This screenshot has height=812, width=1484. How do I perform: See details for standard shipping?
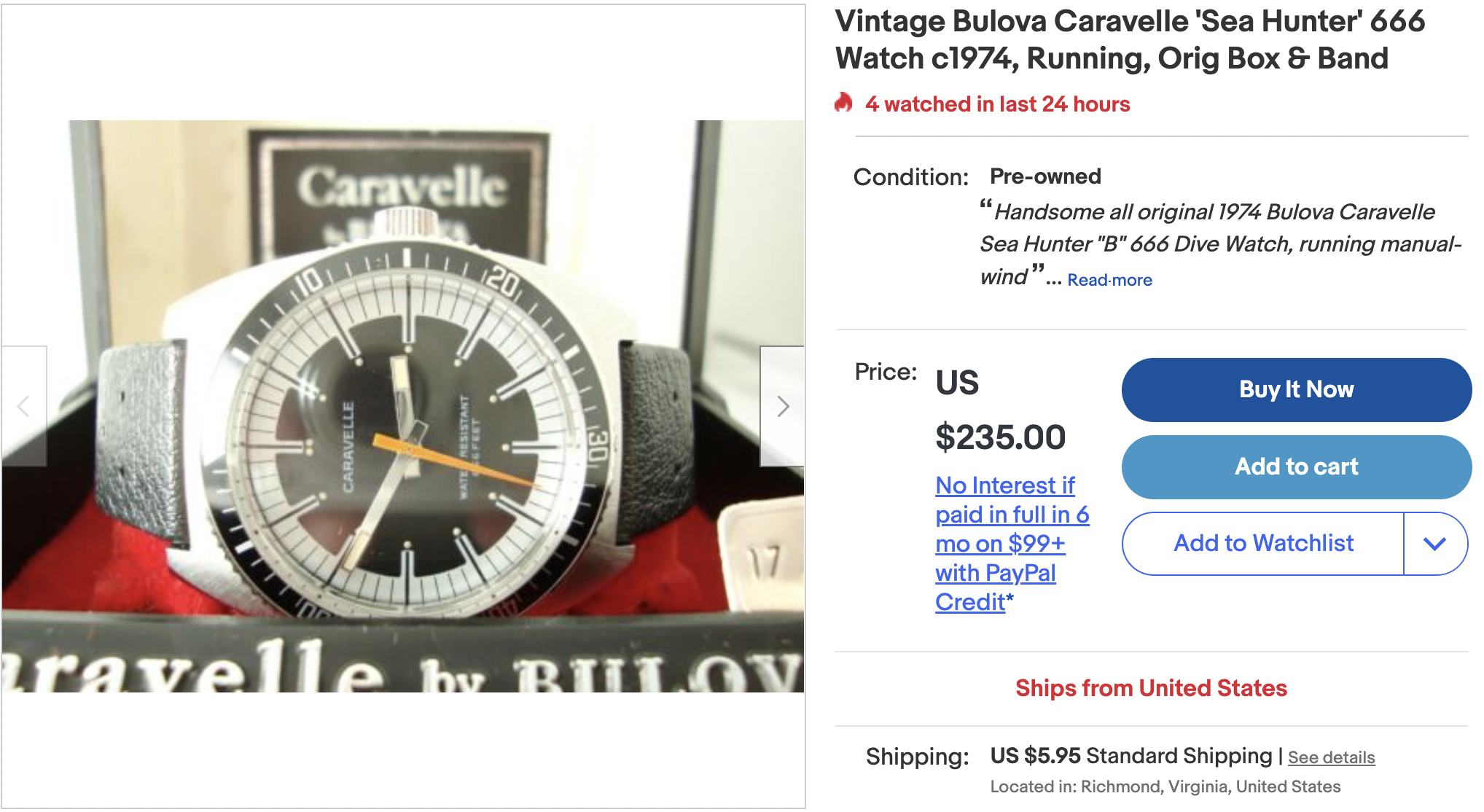point(1331,757)
